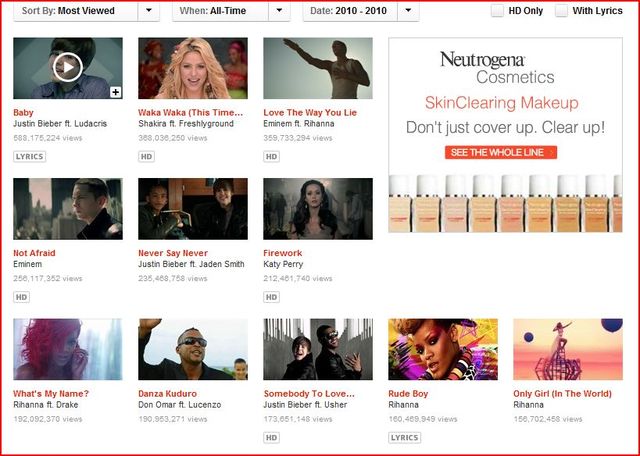Click the What's My Name? thumbnail
This screenshot has width=640, height=456.
pyautogui.click(x=68, y=349)
